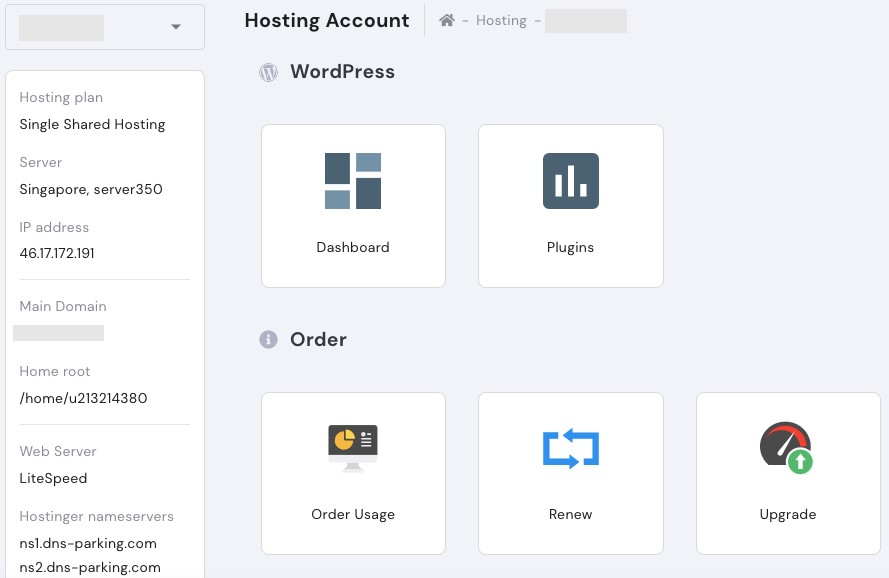Click the Order section heading
The image size is (889, 578).
pos(318,339)
